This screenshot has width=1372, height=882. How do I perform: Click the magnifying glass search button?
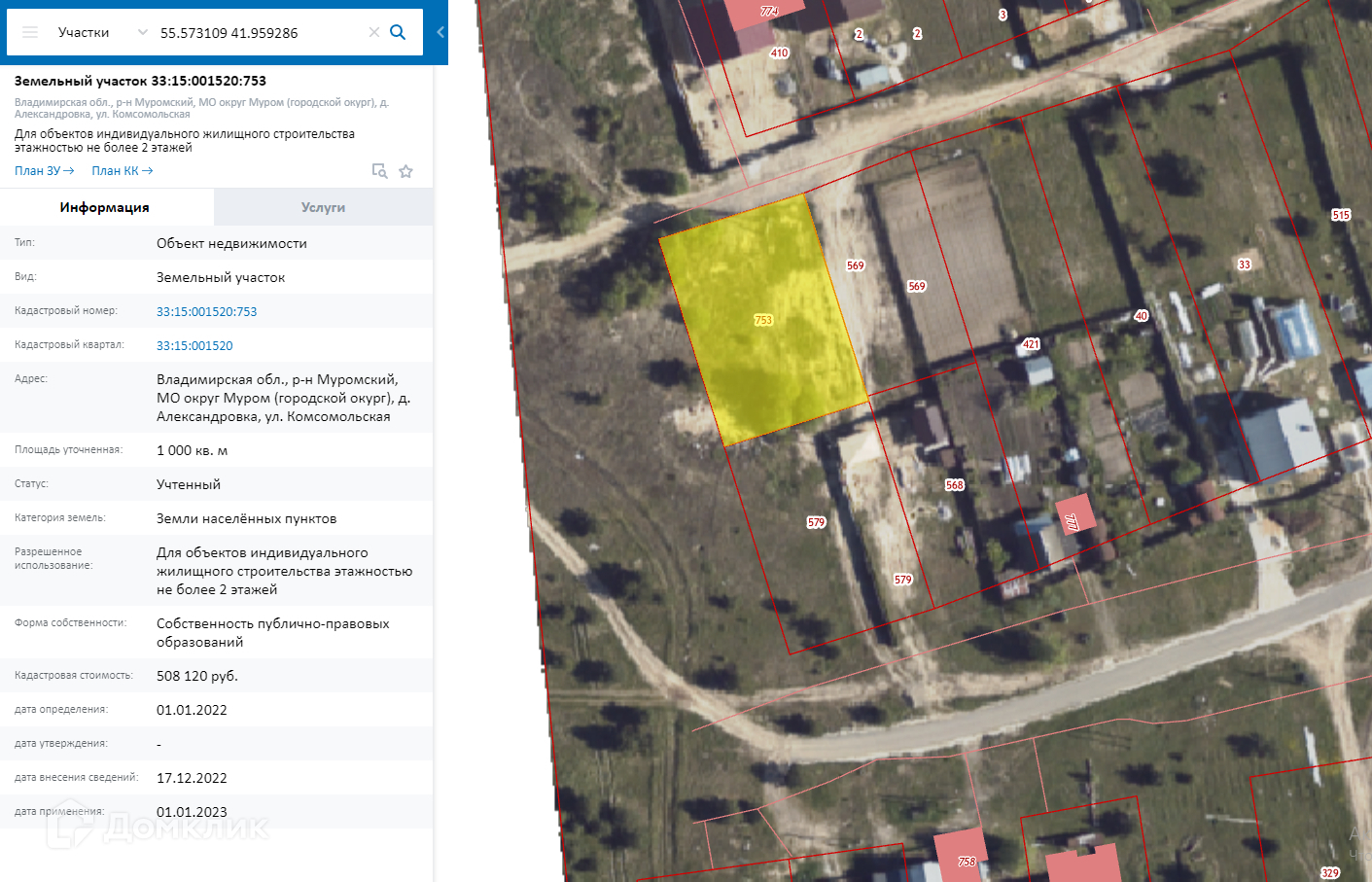398,32
